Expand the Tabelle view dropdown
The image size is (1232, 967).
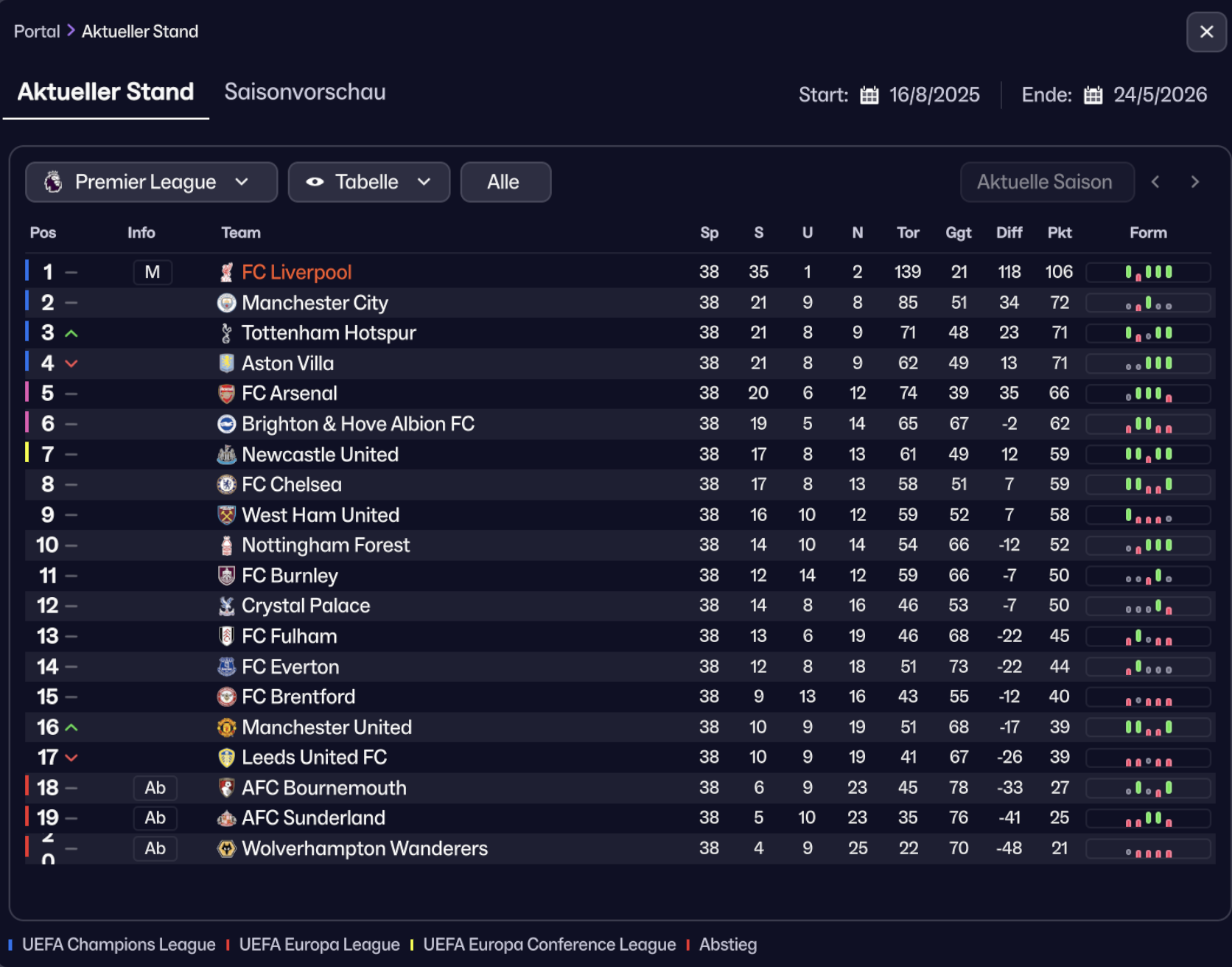(x=368, y=182)
